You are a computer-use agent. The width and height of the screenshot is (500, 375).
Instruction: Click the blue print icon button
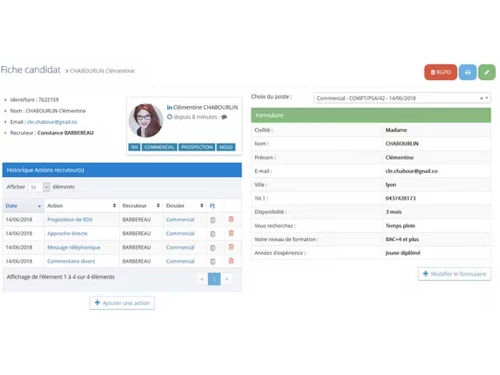coord(468,72)
